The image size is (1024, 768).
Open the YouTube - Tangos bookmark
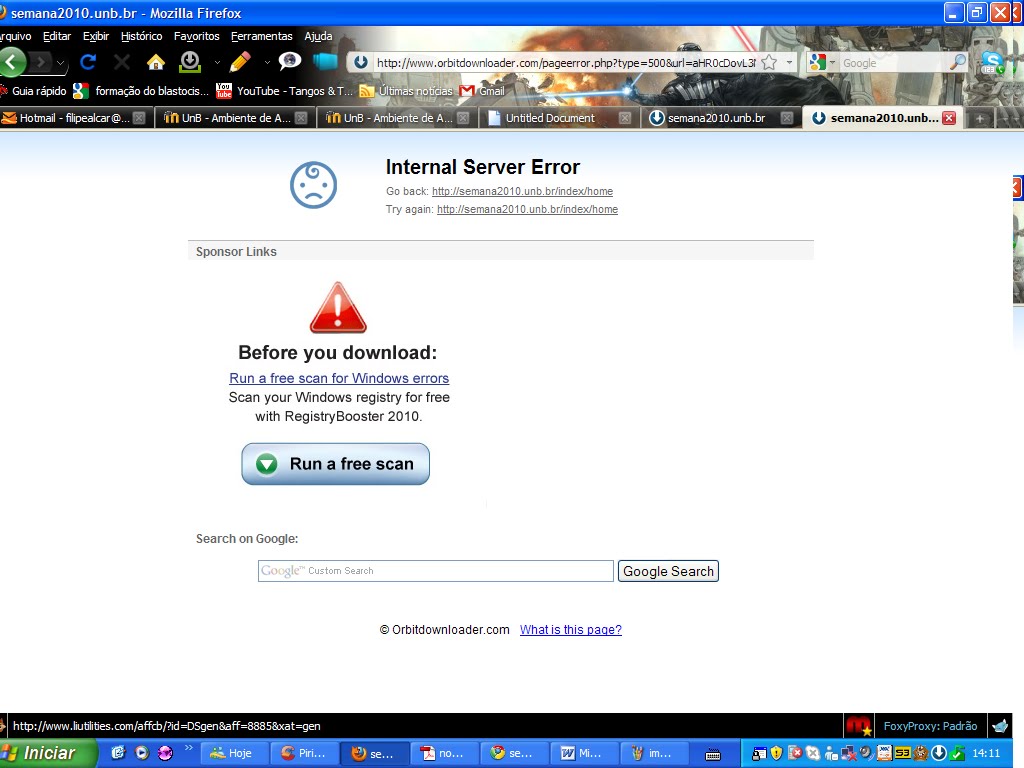click(284, 91)
